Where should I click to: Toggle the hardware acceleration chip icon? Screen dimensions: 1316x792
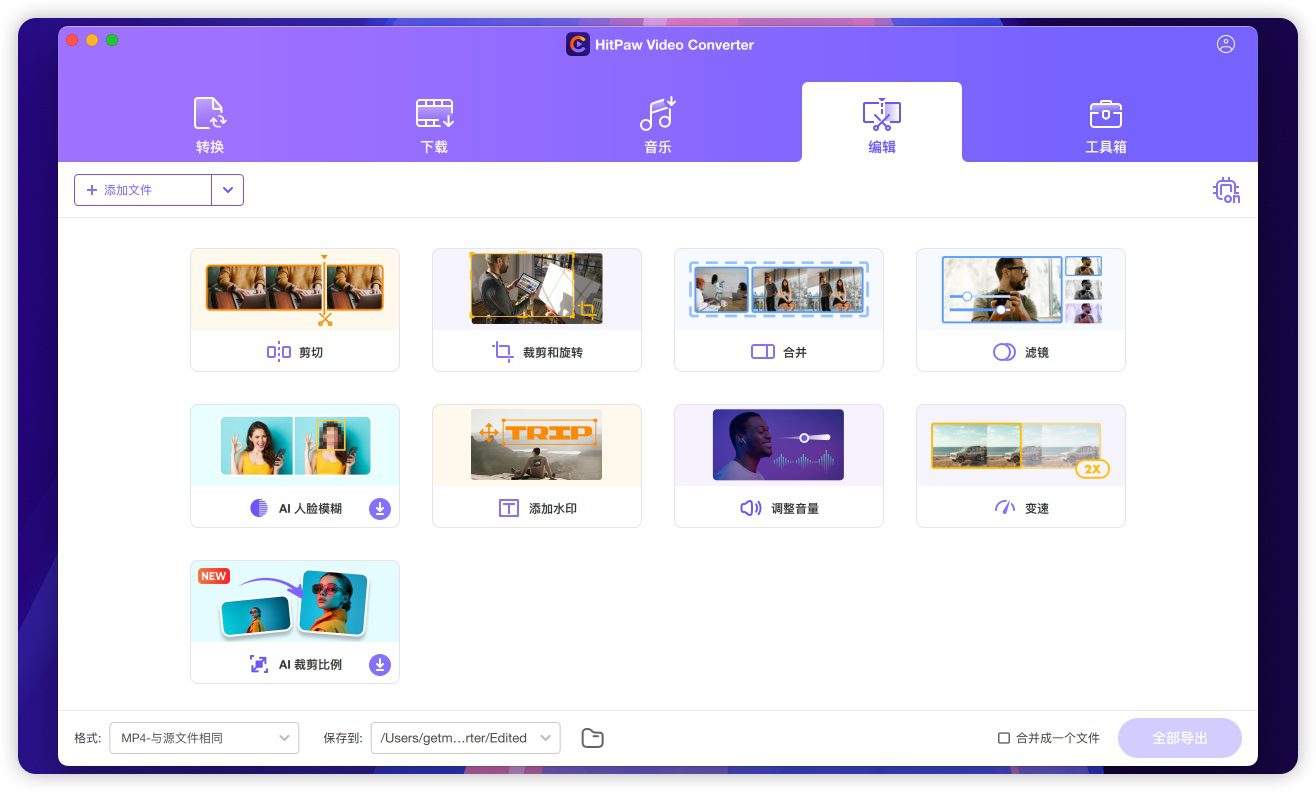click(x=1226, y=190)
